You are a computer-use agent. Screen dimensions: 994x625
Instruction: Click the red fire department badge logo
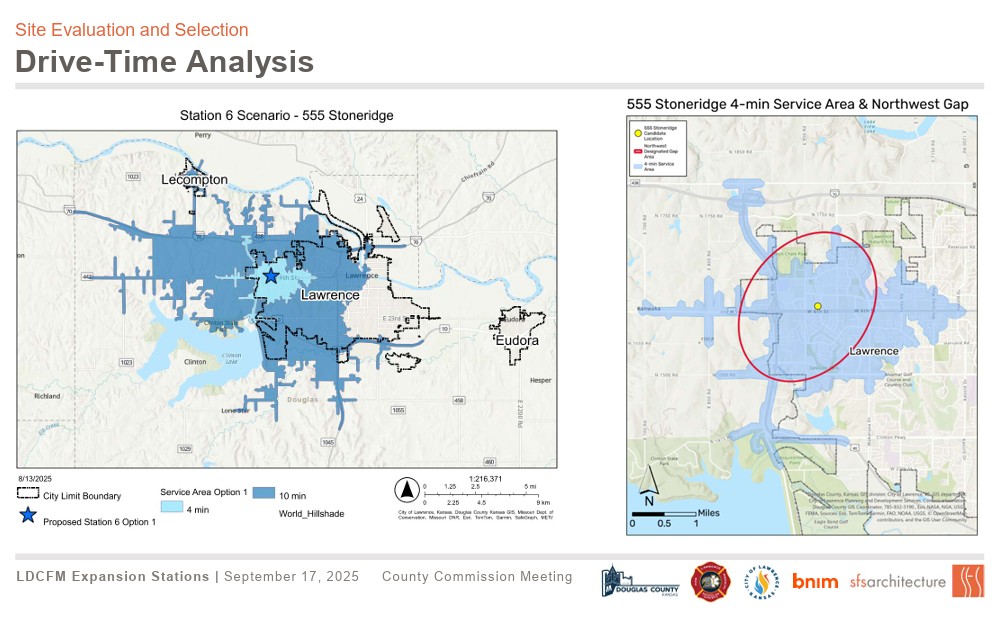[711, 581]
